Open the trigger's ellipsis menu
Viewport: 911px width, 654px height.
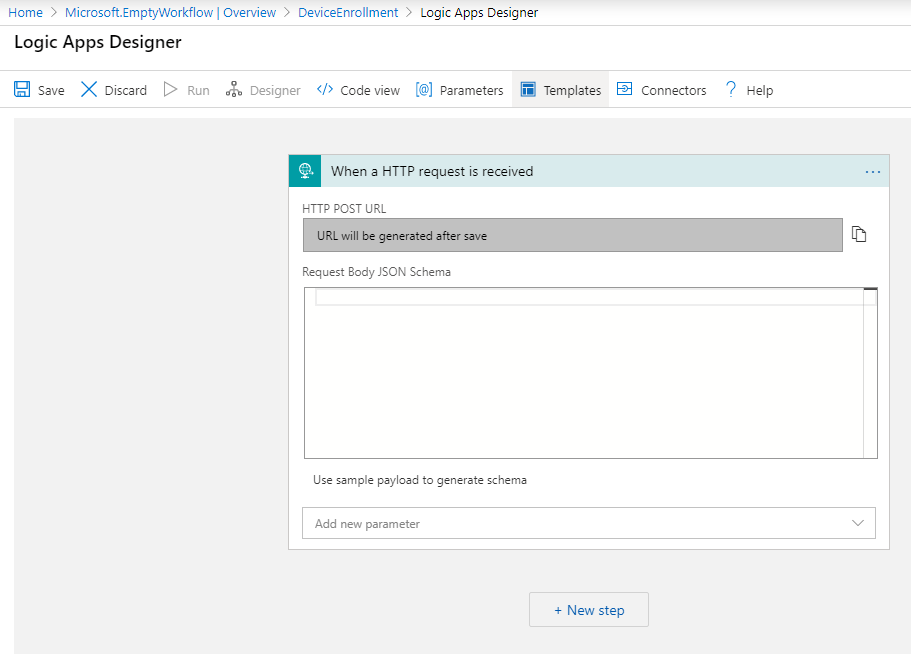872,172
